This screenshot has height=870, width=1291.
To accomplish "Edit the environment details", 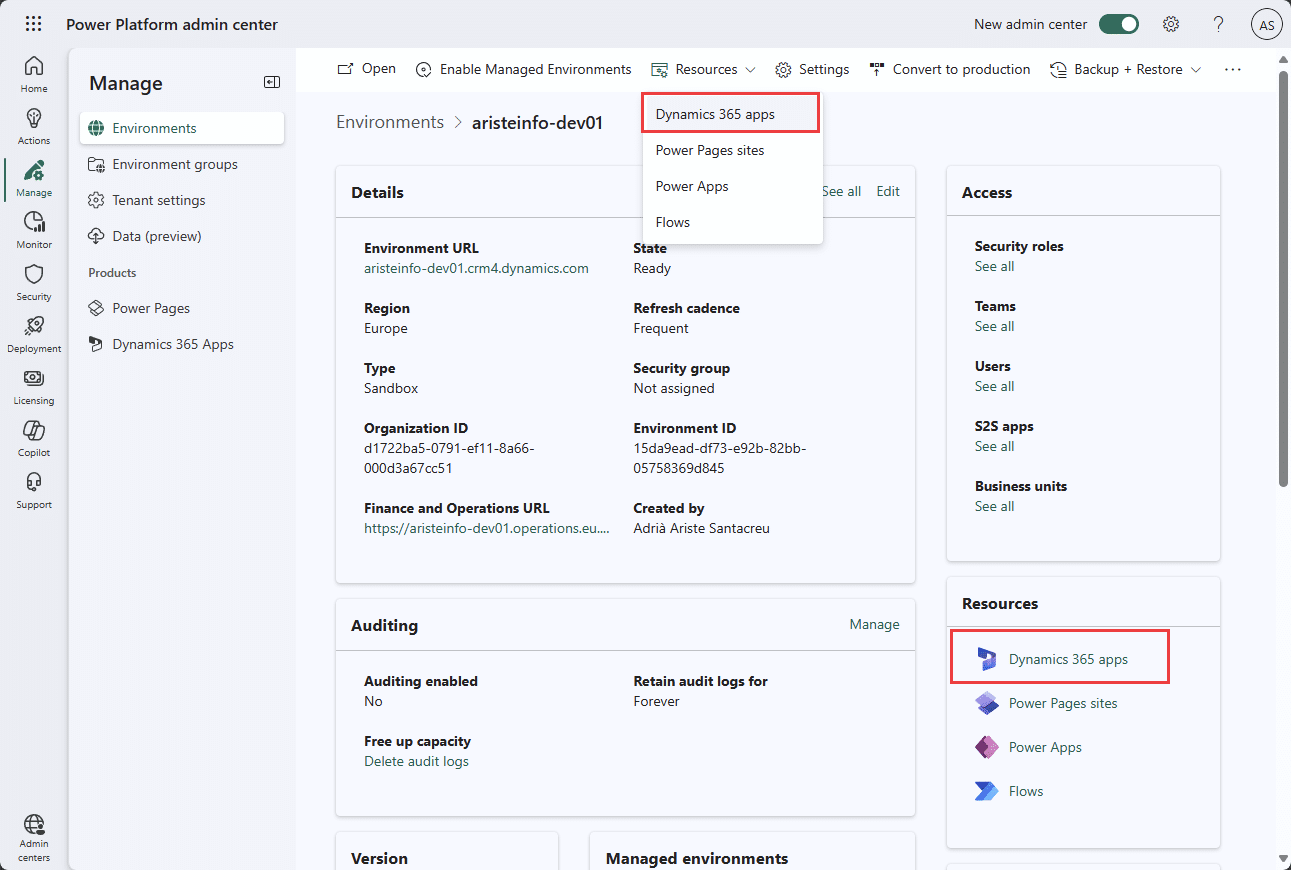I will (887, 190).
